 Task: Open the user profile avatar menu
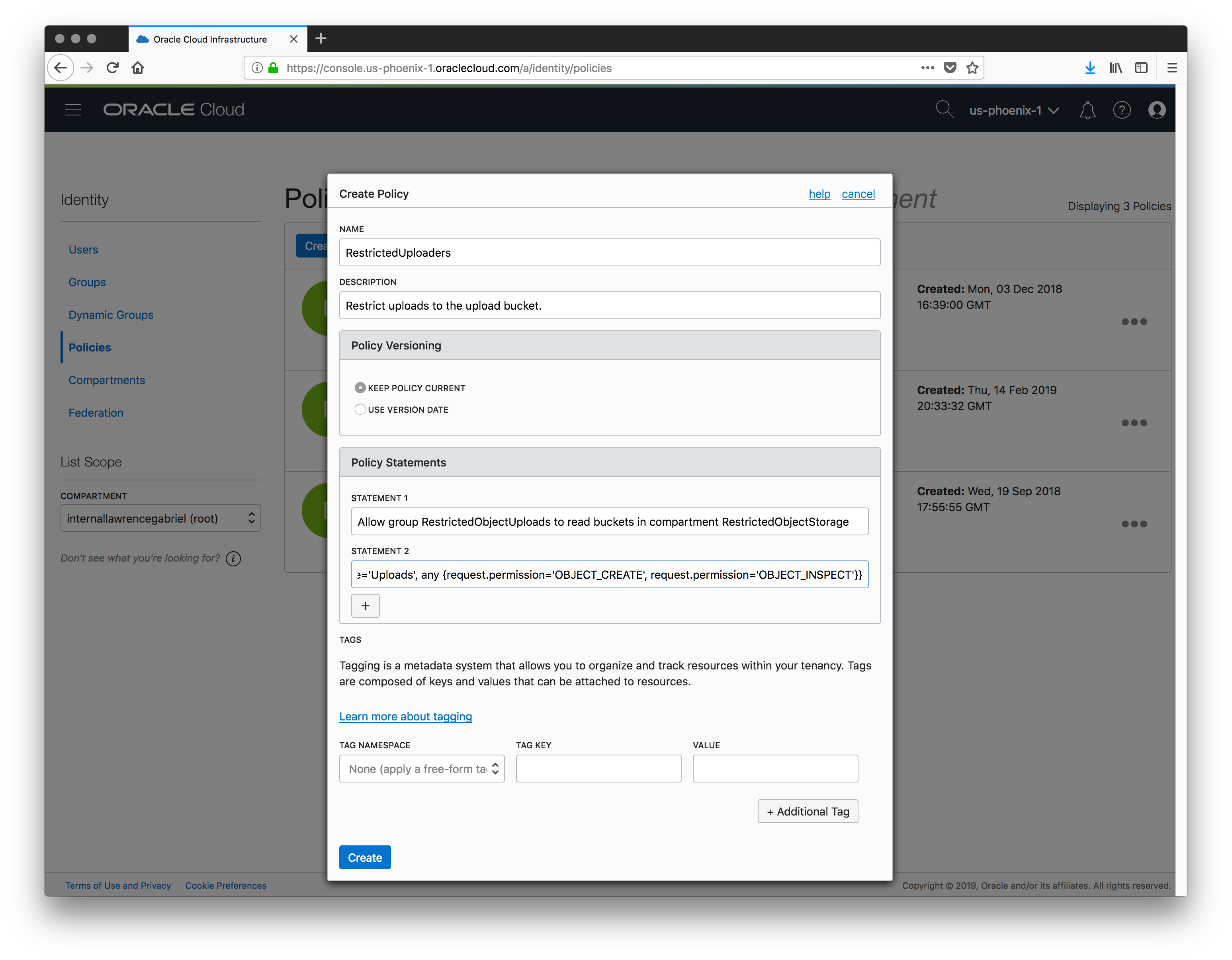[x=1156, y=110]
